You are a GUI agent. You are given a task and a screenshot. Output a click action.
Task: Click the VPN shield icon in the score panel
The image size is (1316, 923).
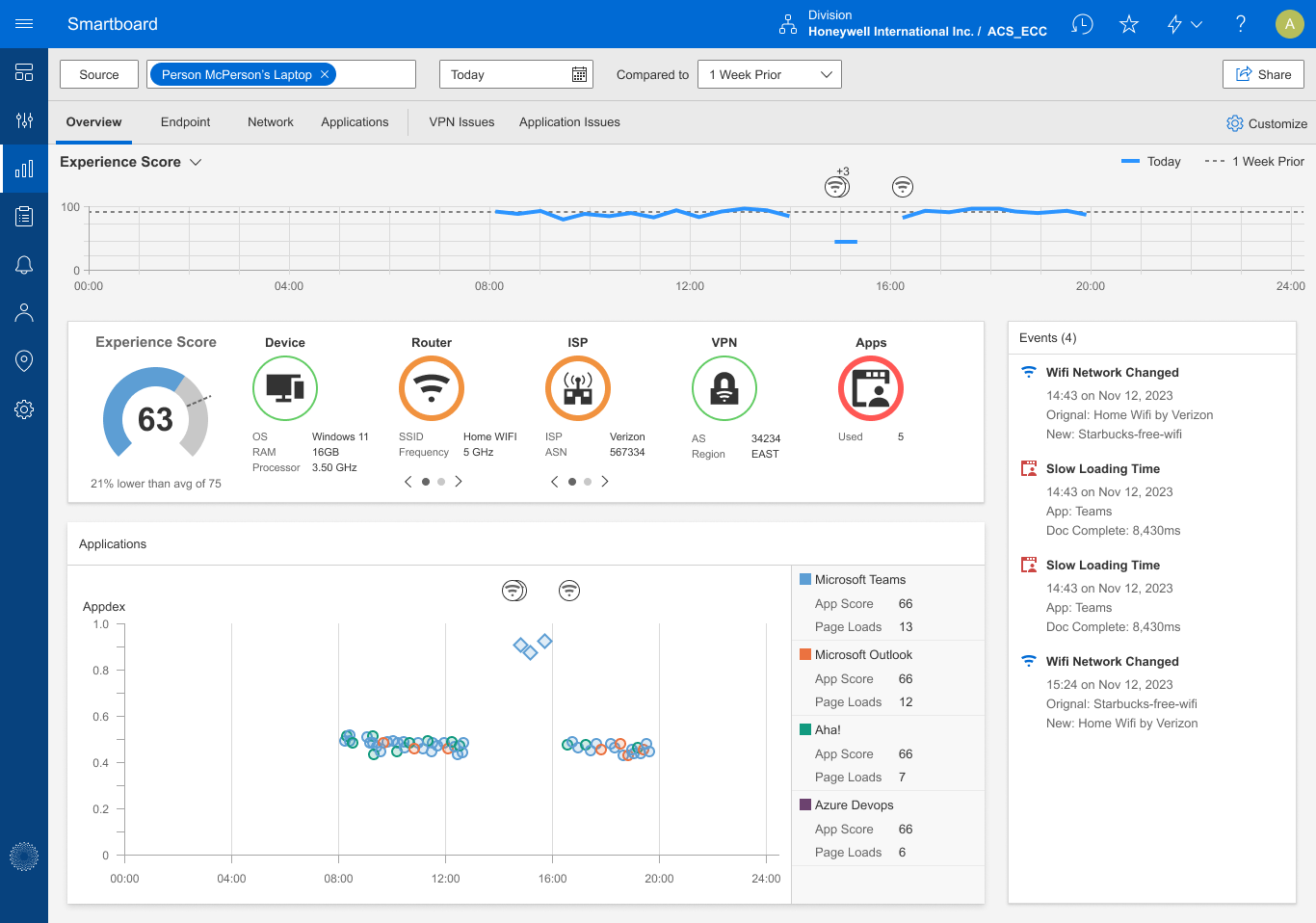point(724,388)
